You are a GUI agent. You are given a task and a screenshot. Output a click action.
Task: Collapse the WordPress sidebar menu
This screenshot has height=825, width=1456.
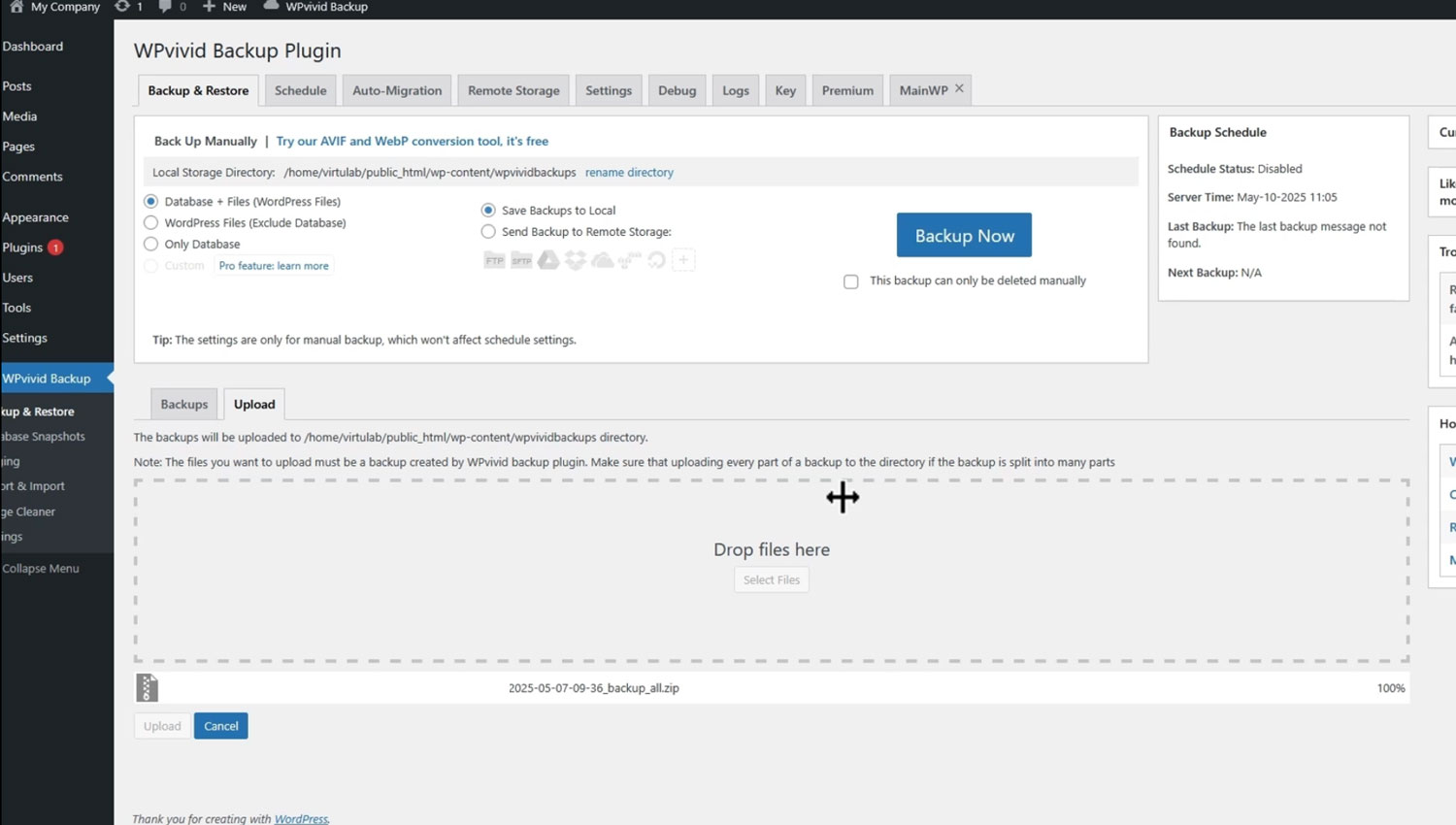(x=41, y=568)
